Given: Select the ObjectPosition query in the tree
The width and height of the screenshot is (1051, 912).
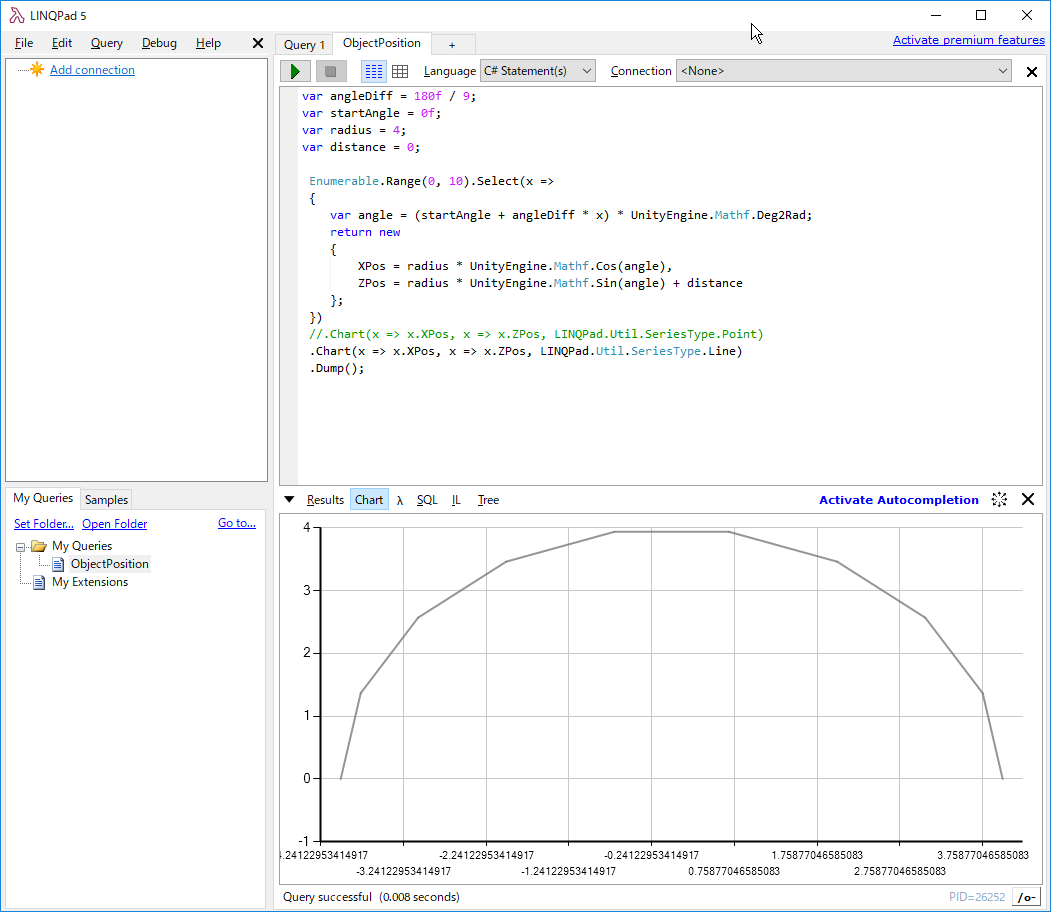Looking at the screenshot, I should [110, 563].
